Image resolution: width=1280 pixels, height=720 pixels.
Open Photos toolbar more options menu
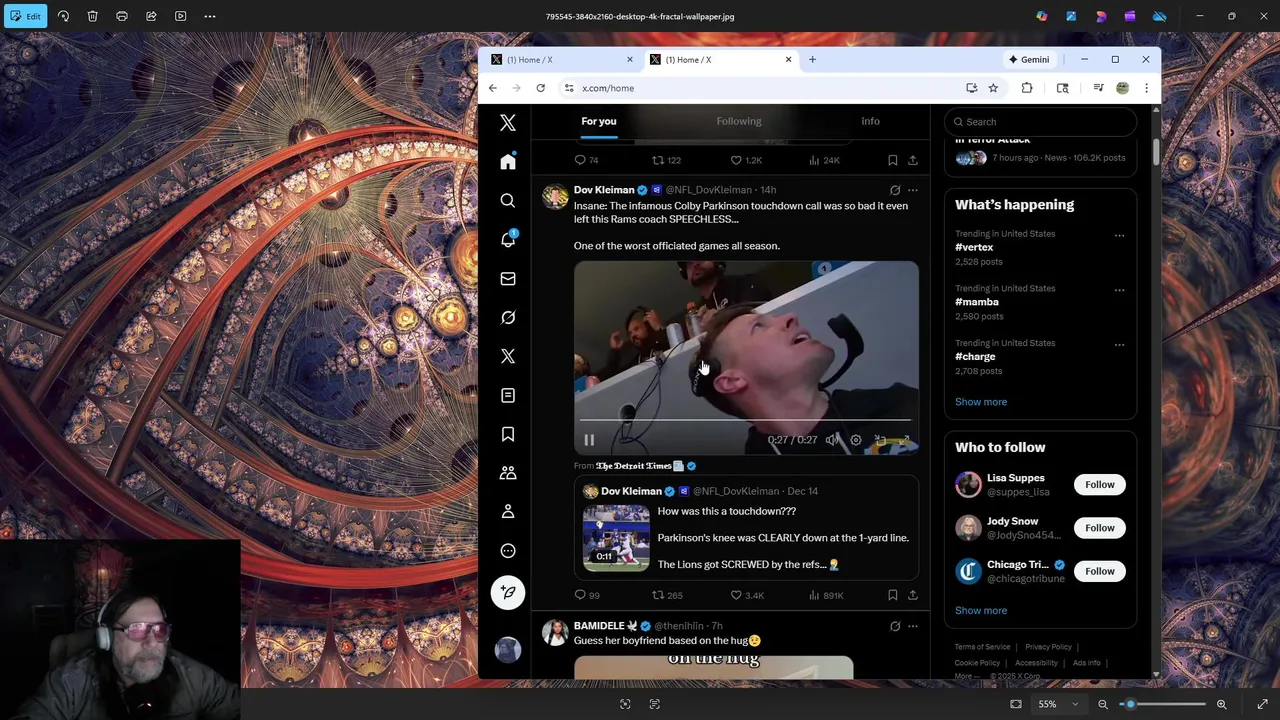(x=210, y=16)
